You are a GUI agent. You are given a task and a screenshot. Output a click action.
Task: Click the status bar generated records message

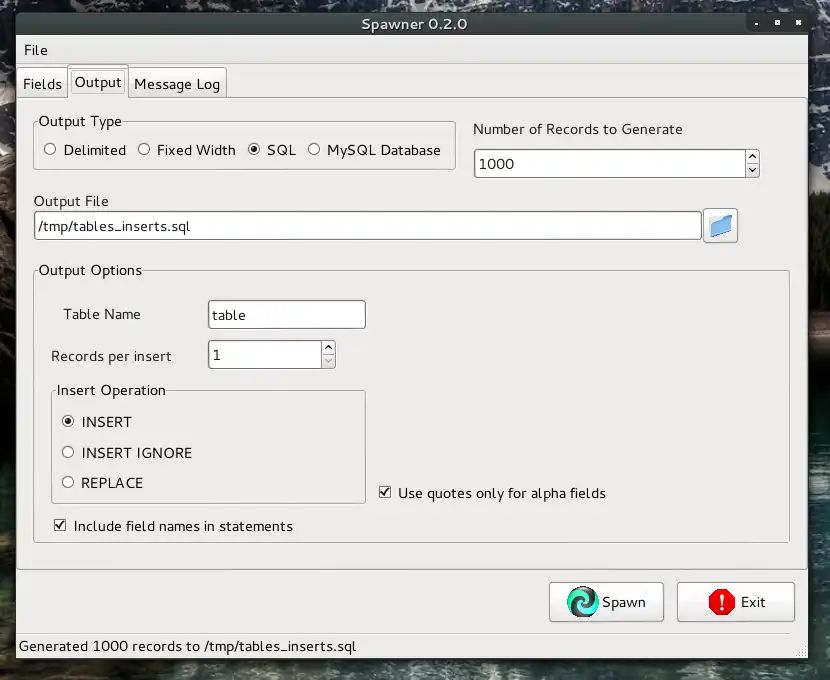pos(187,647)
